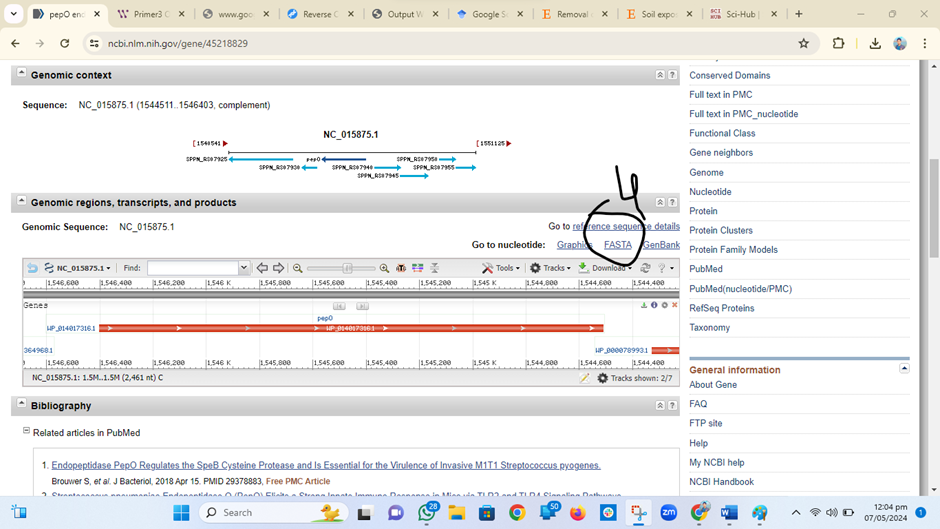The height and width of the screenshot is (529, 940).
Task: Open the Download dropdown menu
Action: point(604,268)
